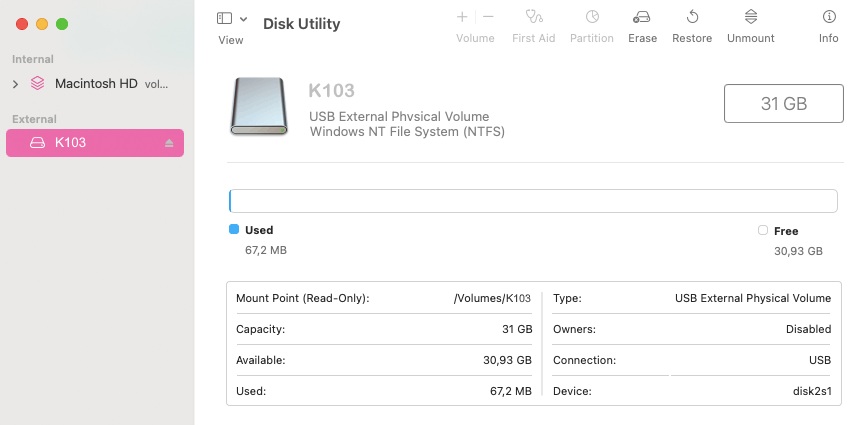Screen dimensions: 849x425
Task: Close the Disk Utility window
Action: [x=22, y=24]
